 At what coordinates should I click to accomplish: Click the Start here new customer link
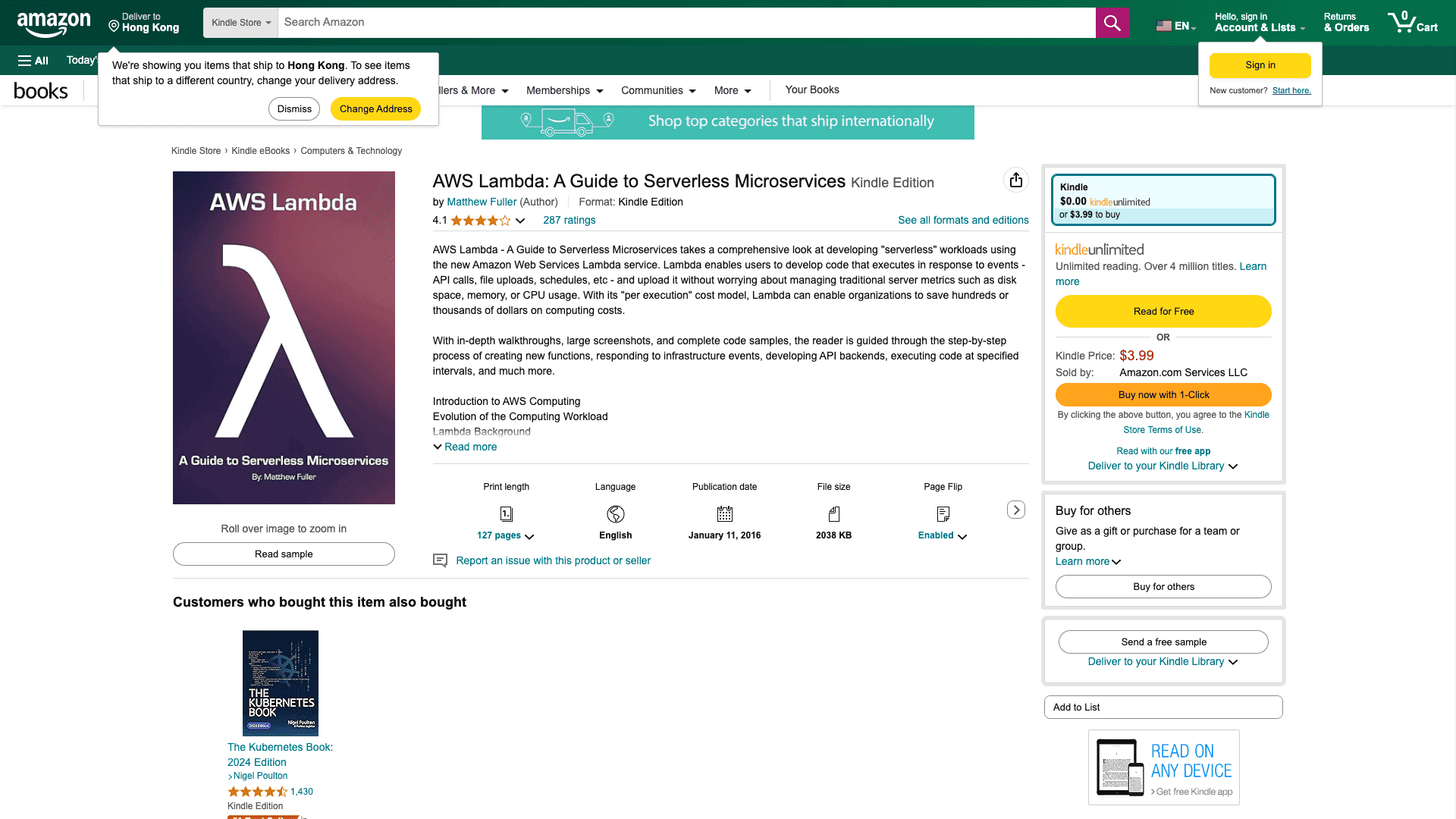click(1291, 91)
